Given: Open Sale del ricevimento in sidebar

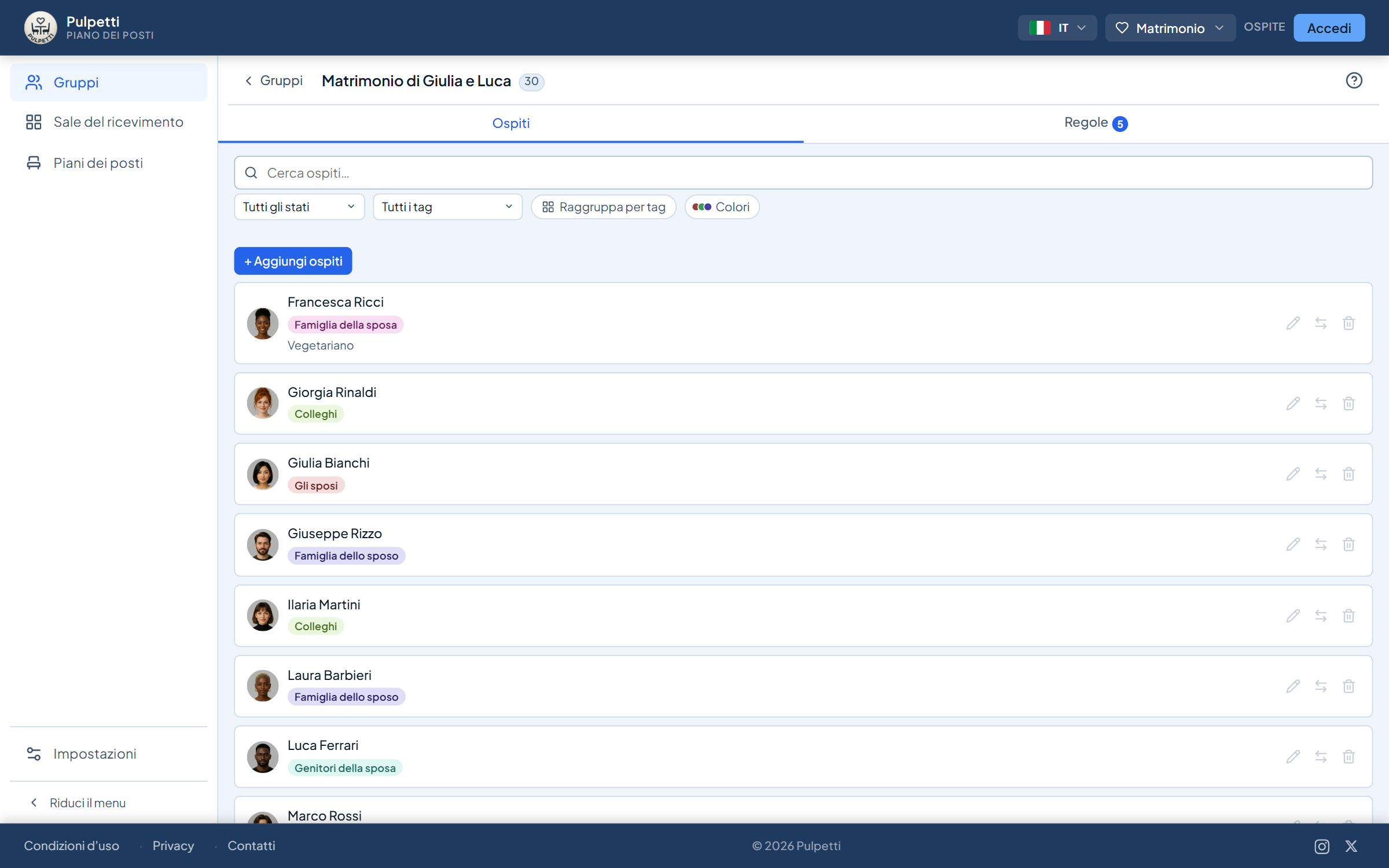Looking at the screenshot, I should (109, 122).
